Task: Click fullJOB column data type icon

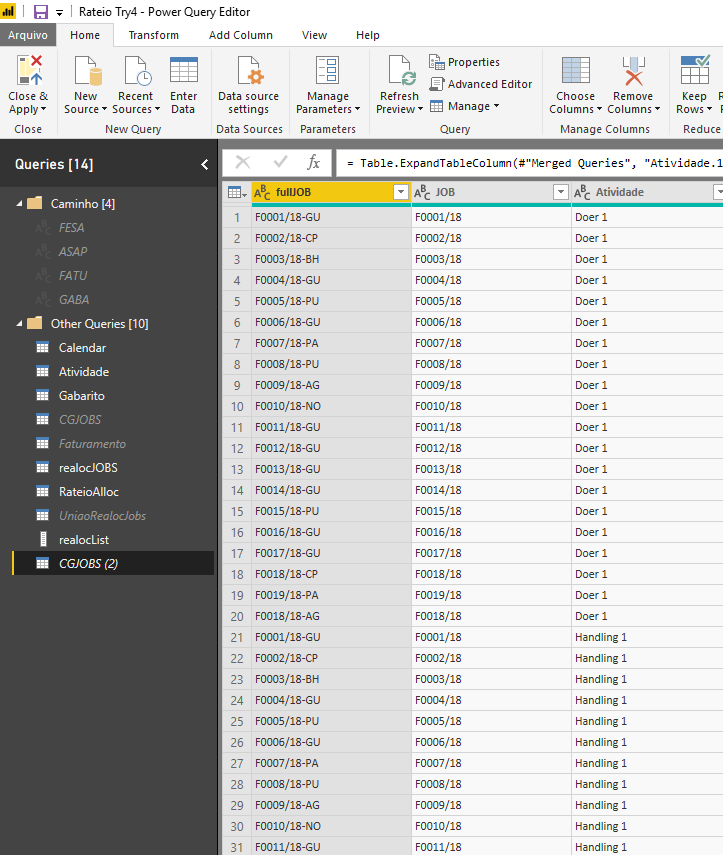Action: point(262,192)
